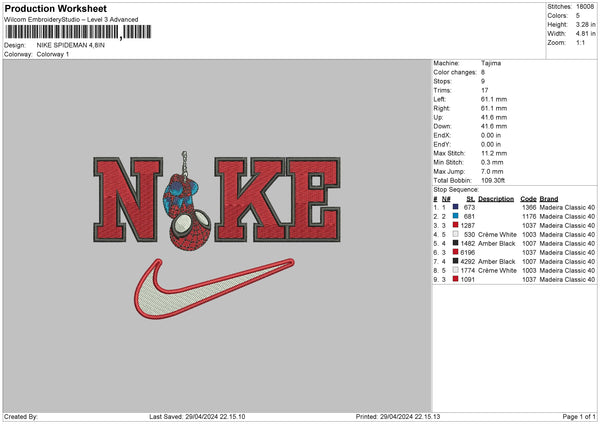
Task: Click the Machine value Tajima
Action: [x=491, y=63]
